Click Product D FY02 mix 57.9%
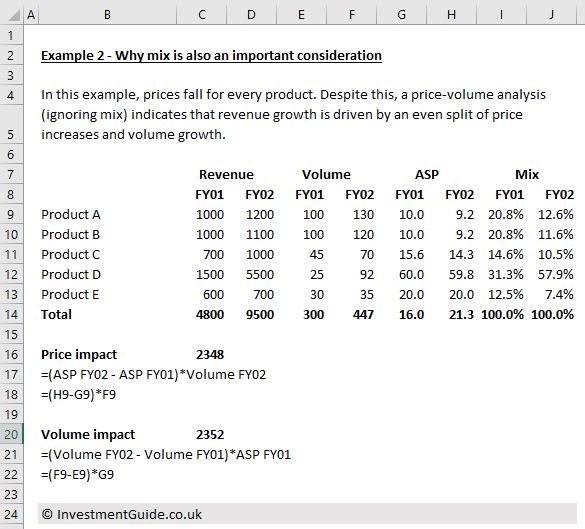The image size is (585, 529). 556,275
